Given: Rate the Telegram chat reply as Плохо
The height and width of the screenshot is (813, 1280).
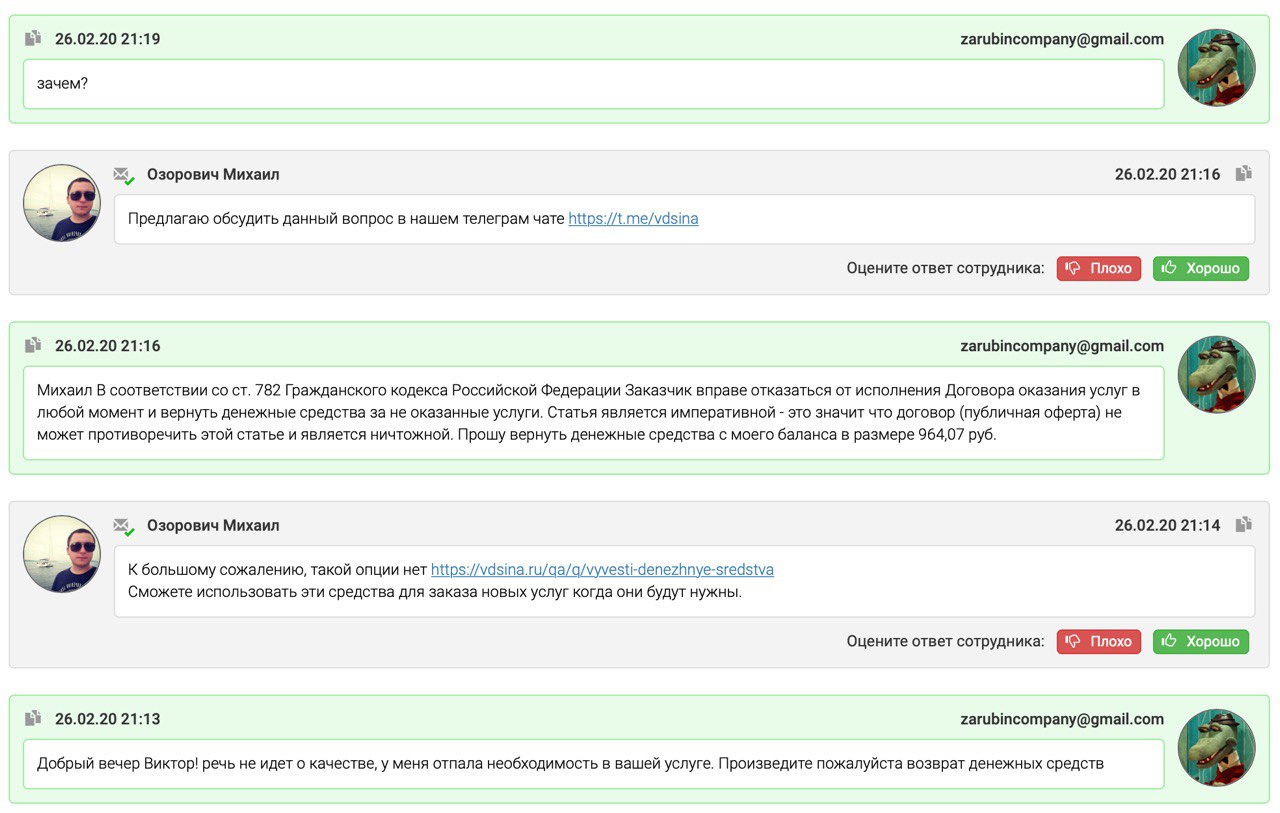Looking at the screenshot, I should (1099, 268).
